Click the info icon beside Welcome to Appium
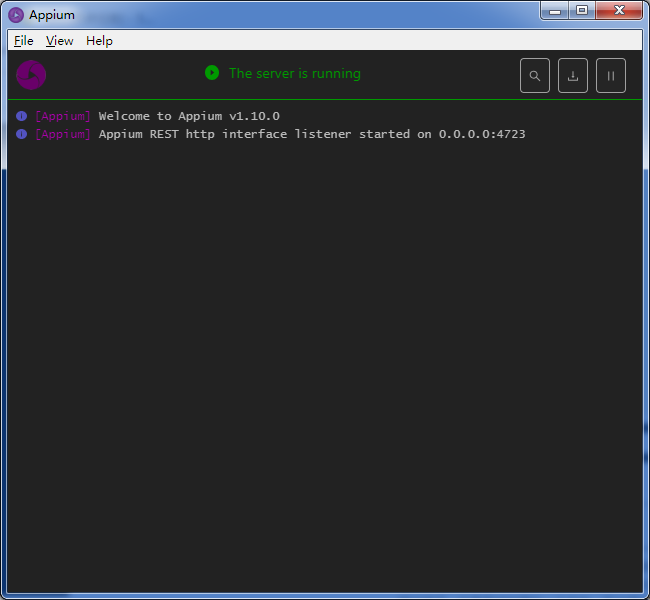The width and height of the screenshot is (650, 600). 22,116
